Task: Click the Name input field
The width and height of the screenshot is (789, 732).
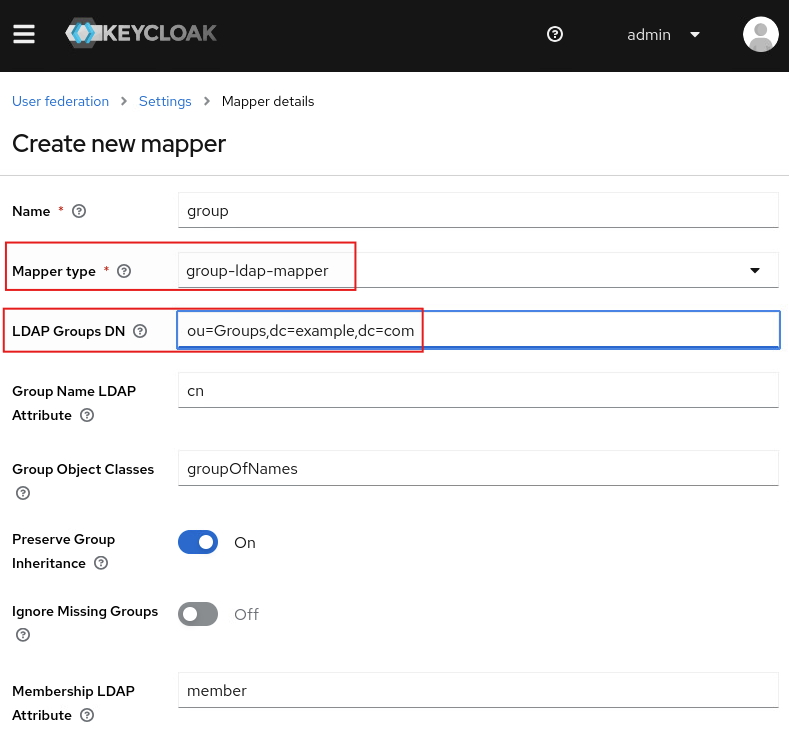Action: click(x=478, y=210)
